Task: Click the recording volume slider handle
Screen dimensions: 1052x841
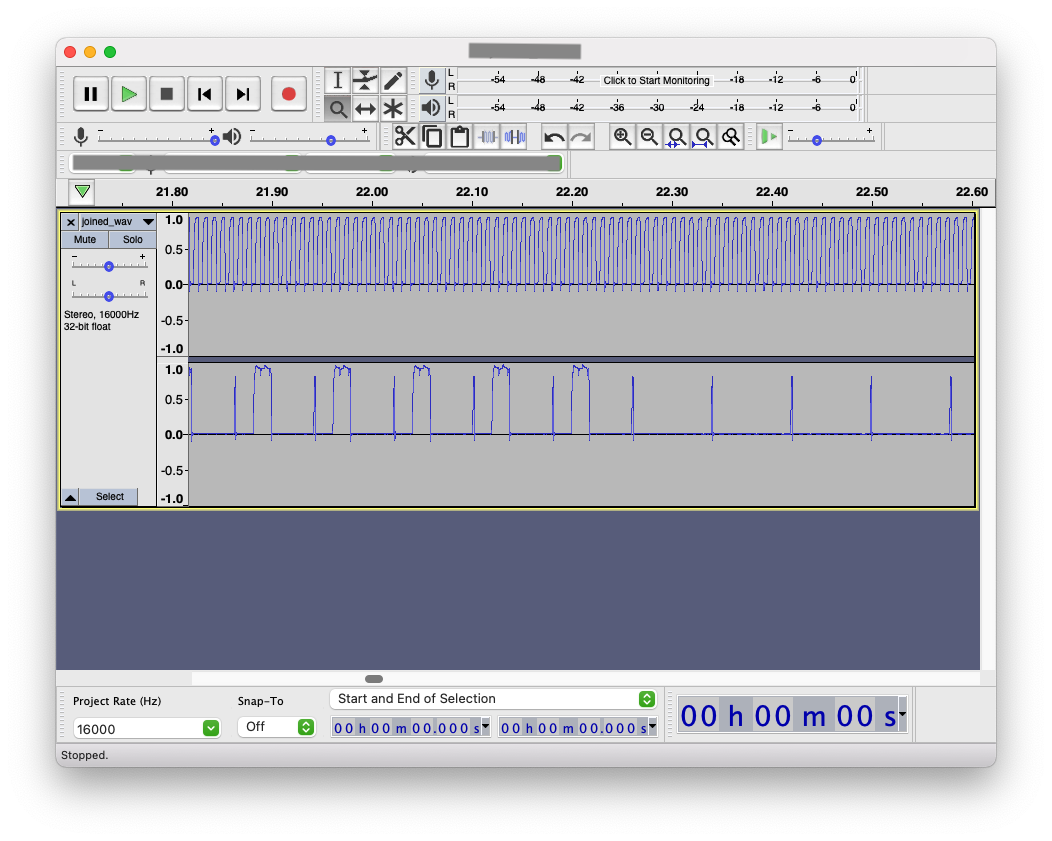Action: [214, 140]
